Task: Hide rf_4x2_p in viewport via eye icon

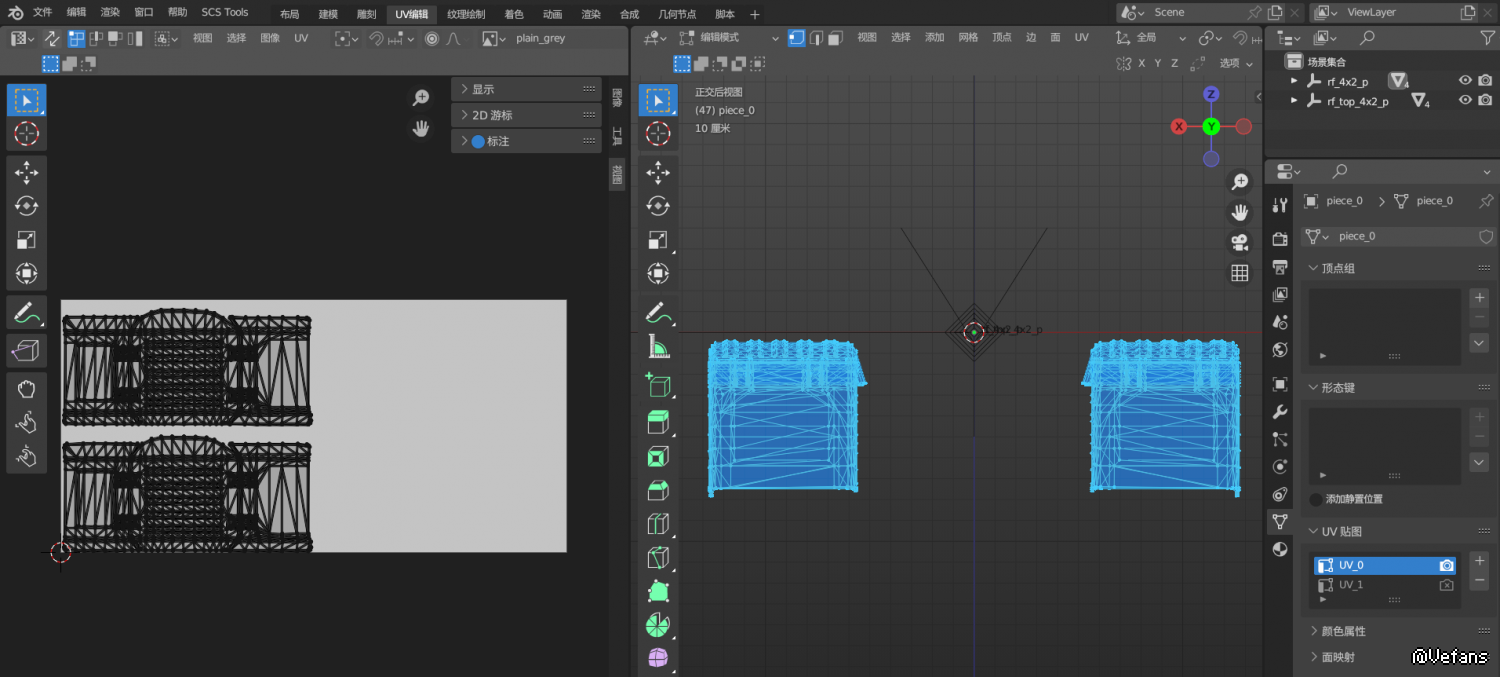Action: click(1465, 81)
